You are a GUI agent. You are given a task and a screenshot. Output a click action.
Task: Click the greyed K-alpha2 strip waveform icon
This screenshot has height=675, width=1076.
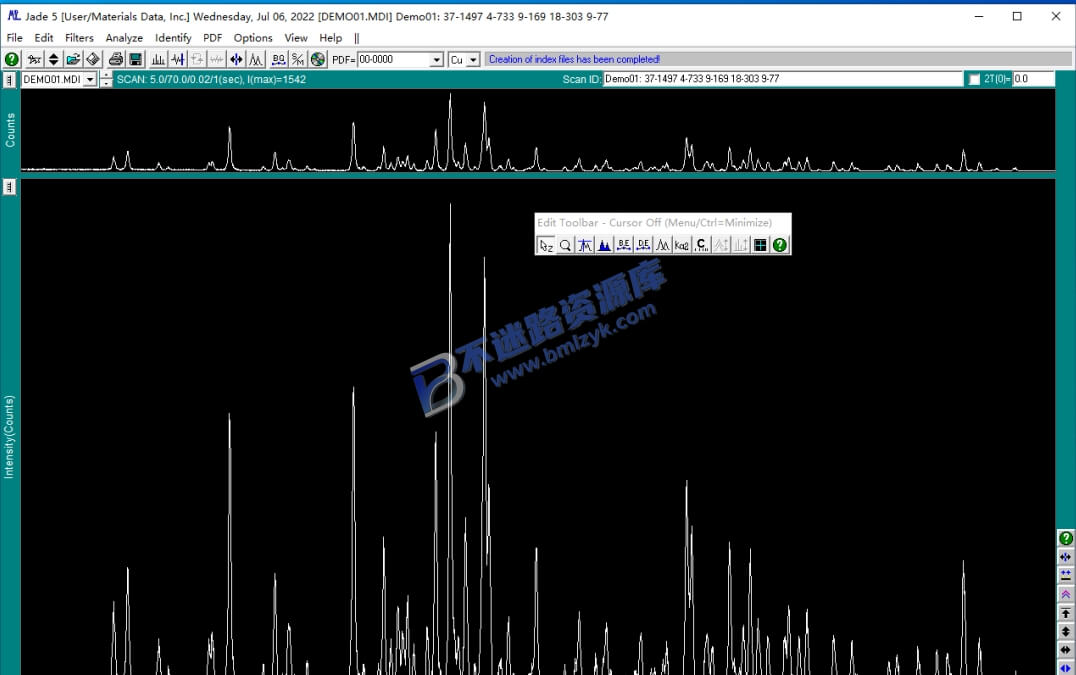point(217,60)
